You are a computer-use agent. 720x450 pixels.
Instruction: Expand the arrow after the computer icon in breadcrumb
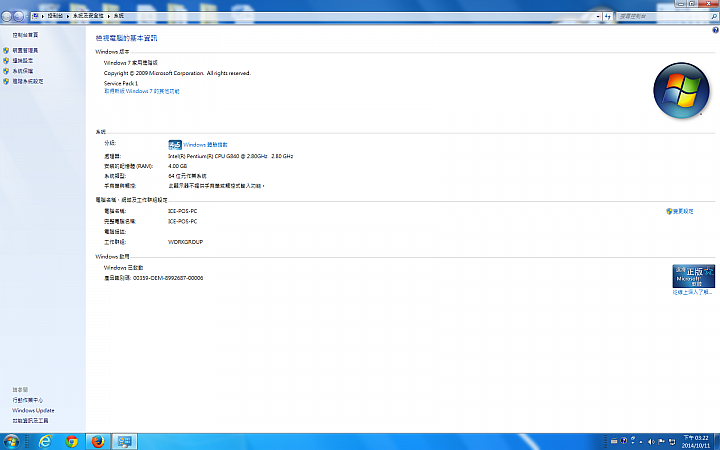point(43,16)
